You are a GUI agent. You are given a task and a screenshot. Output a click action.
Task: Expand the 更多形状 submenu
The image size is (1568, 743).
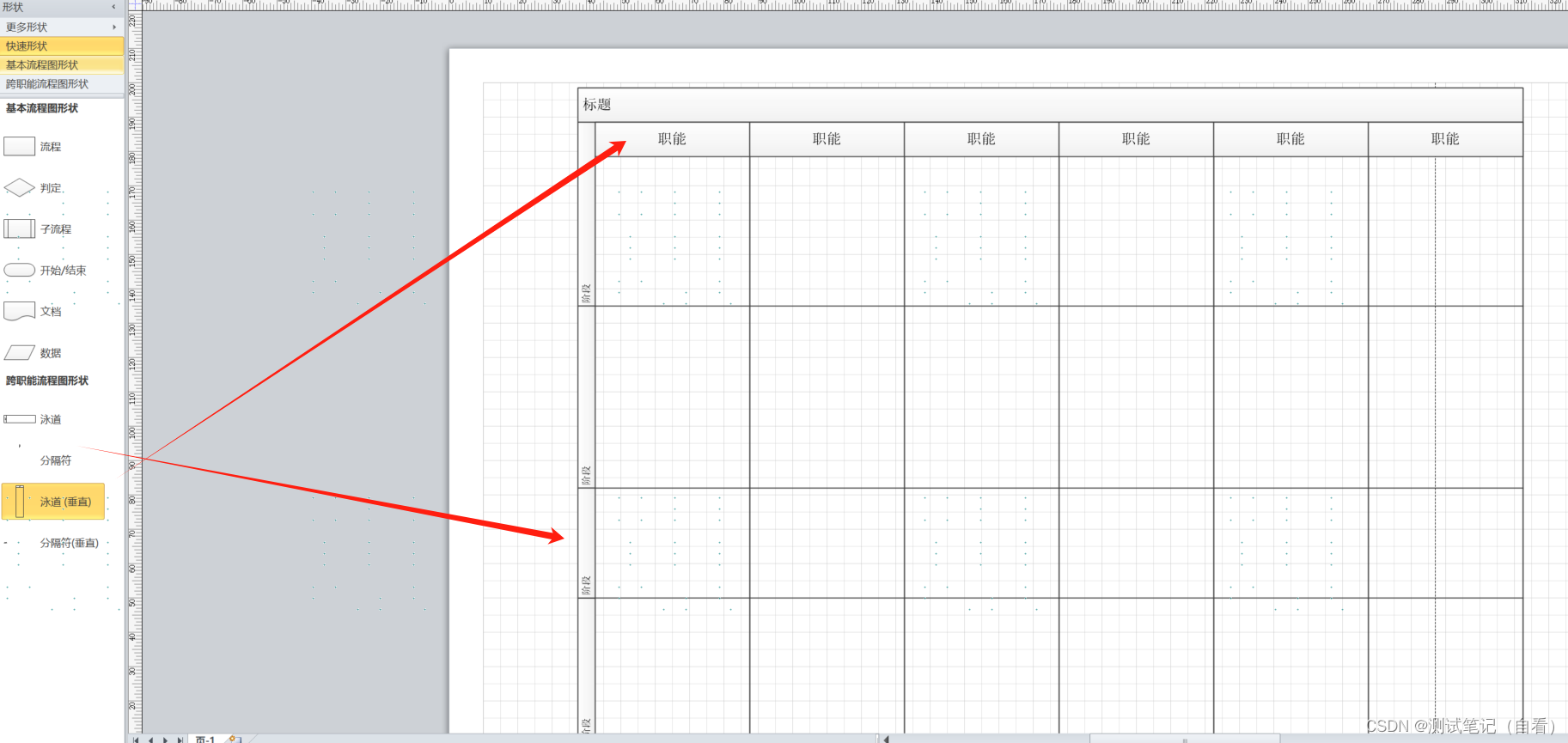click(62, 27)
